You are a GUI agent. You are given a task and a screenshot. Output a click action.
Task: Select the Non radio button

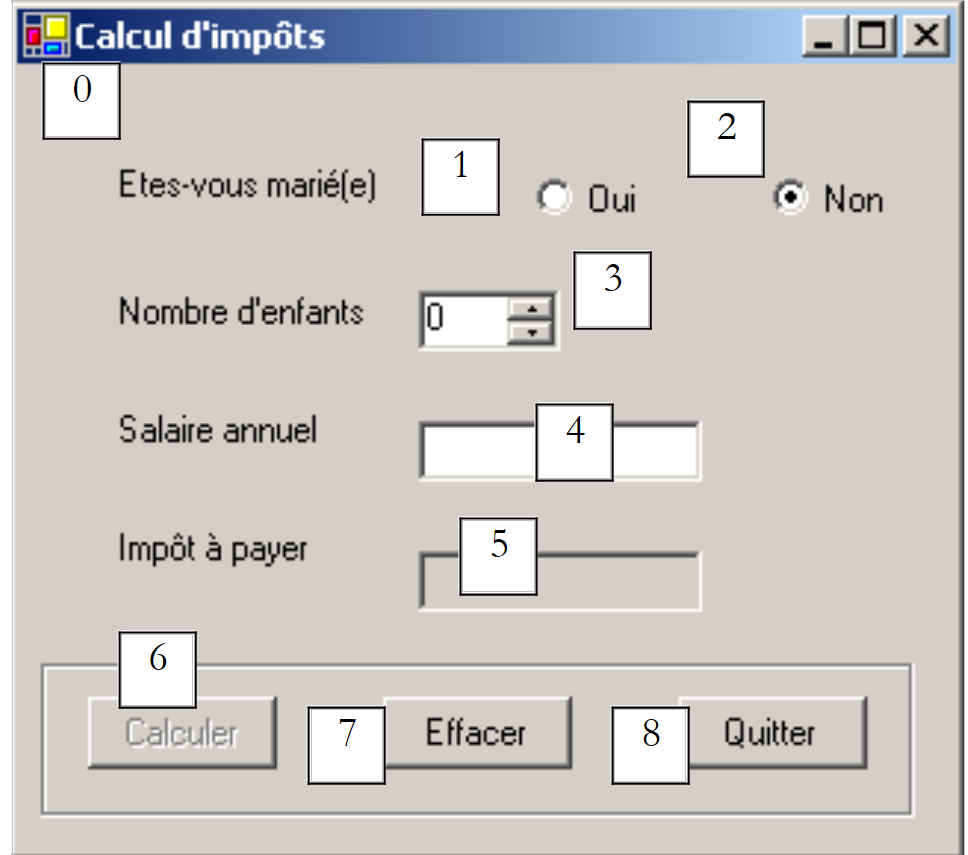pyautogui.click(x=791, y=198)
